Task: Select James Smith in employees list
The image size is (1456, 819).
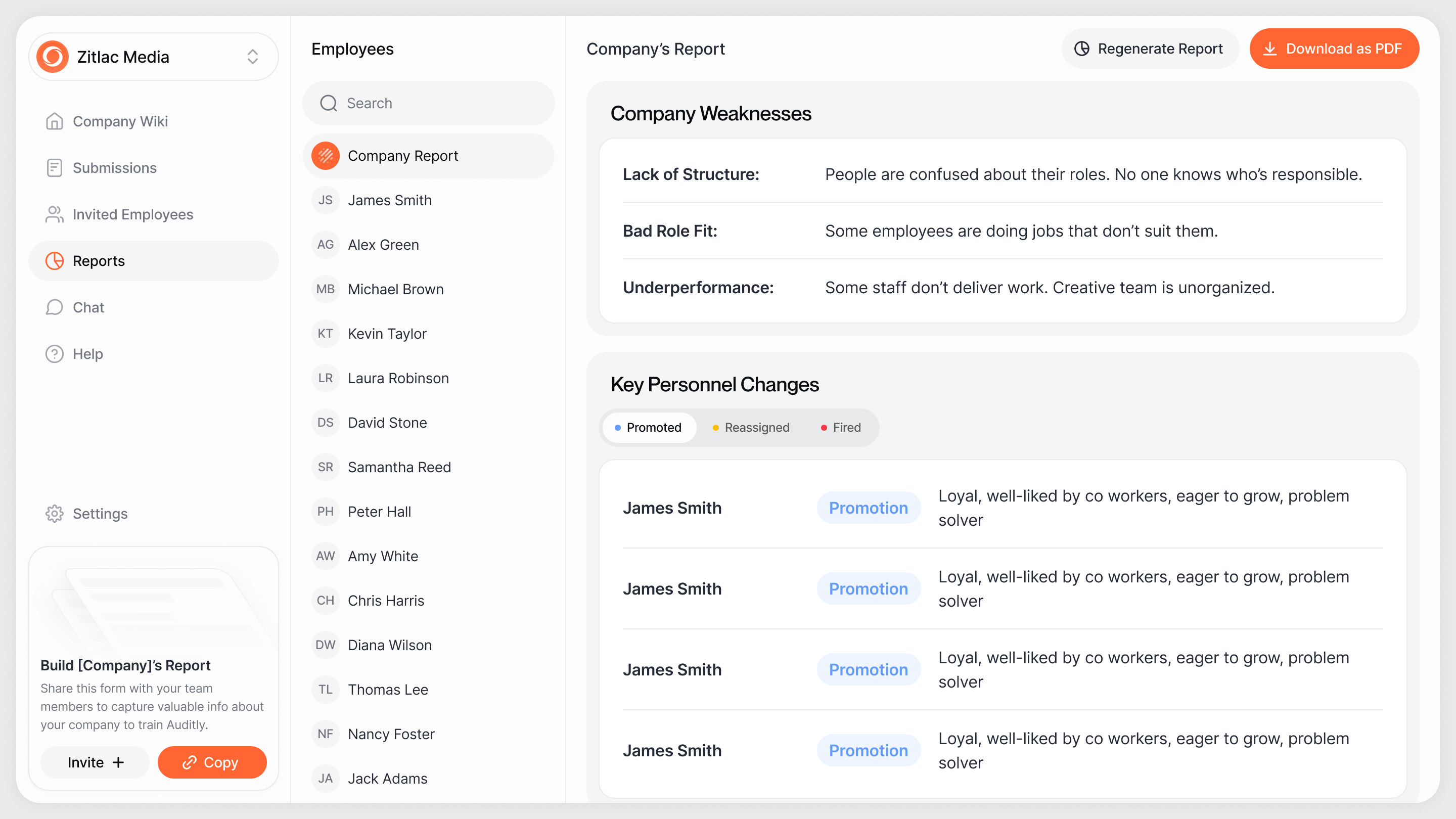Action: (389, 200)
